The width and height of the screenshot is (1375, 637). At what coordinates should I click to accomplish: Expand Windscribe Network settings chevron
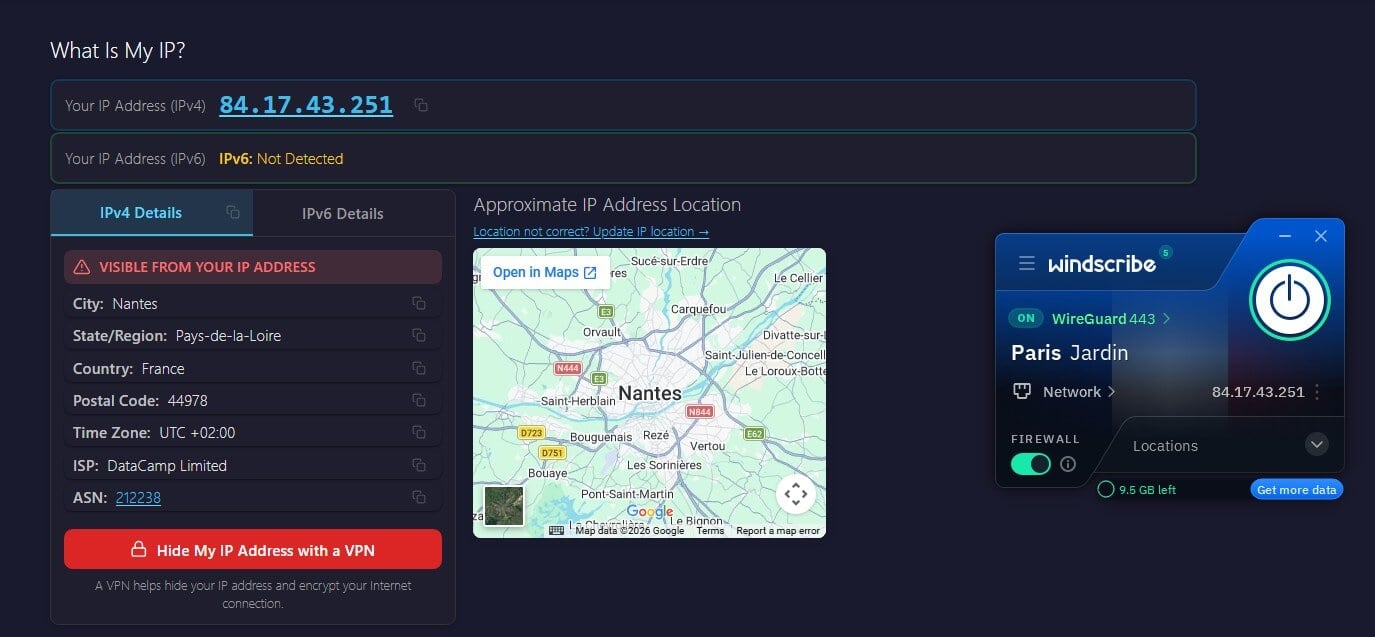click(x=1112, y=392)
